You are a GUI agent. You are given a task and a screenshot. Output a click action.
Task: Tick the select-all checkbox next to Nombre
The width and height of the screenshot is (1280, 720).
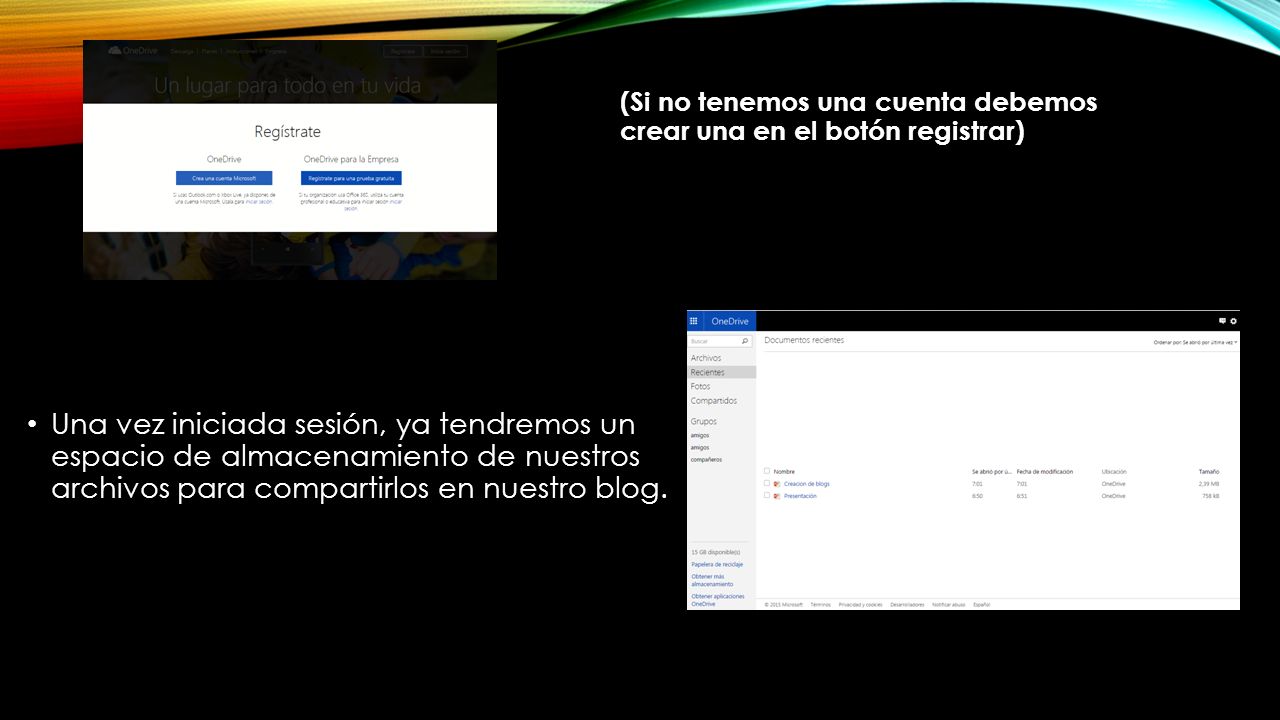pos(767,471)
